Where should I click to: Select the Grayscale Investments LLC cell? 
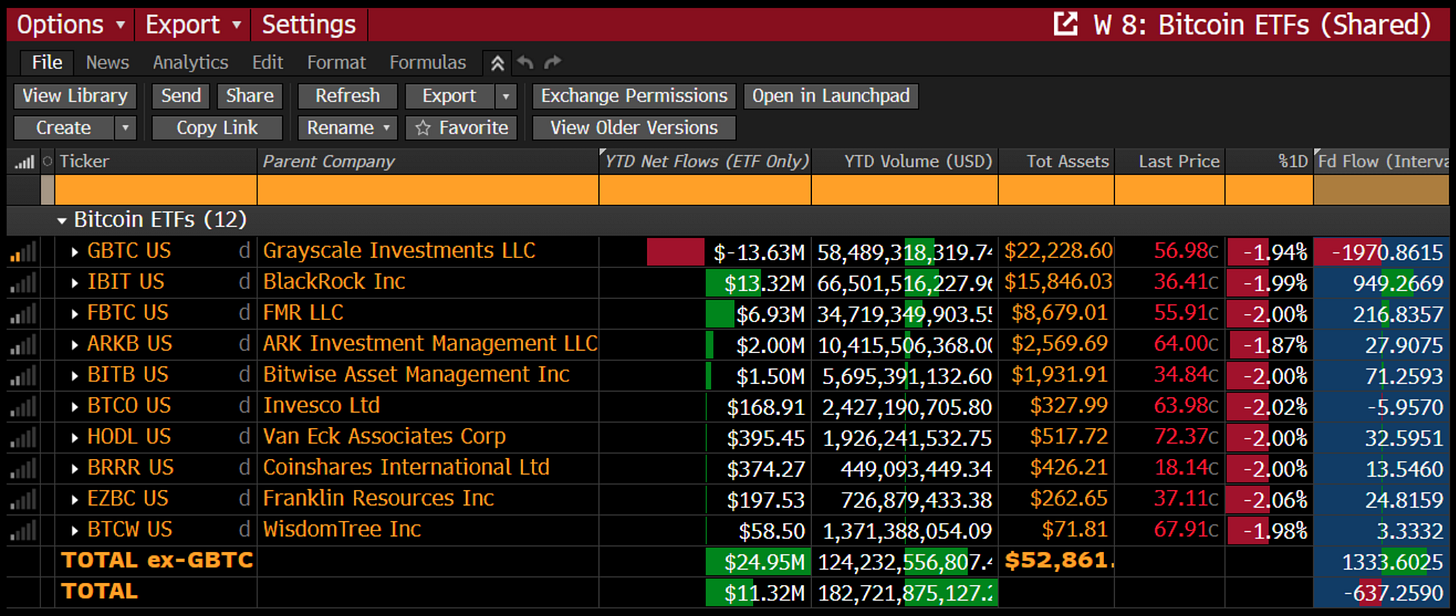click(x=428, y=251)
